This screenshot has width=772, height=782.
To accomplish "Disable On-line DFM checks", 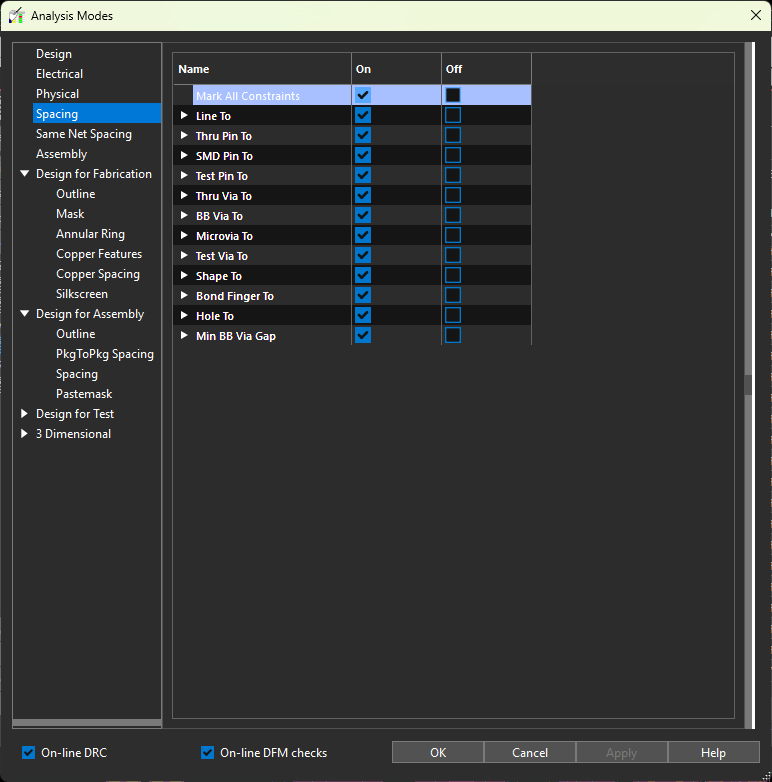I will click(208, 753).
